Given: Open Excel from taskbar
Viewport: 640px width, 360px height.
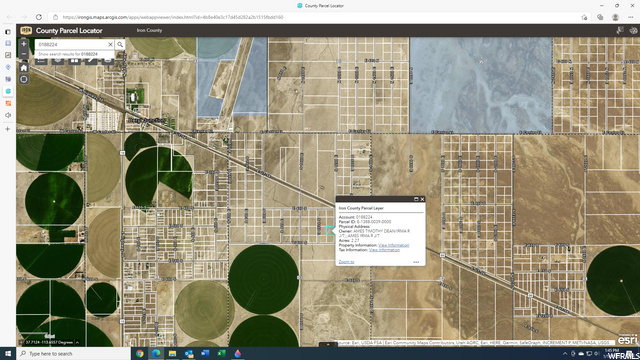Looking at the screenshot, I should click(x=221, y=353).
